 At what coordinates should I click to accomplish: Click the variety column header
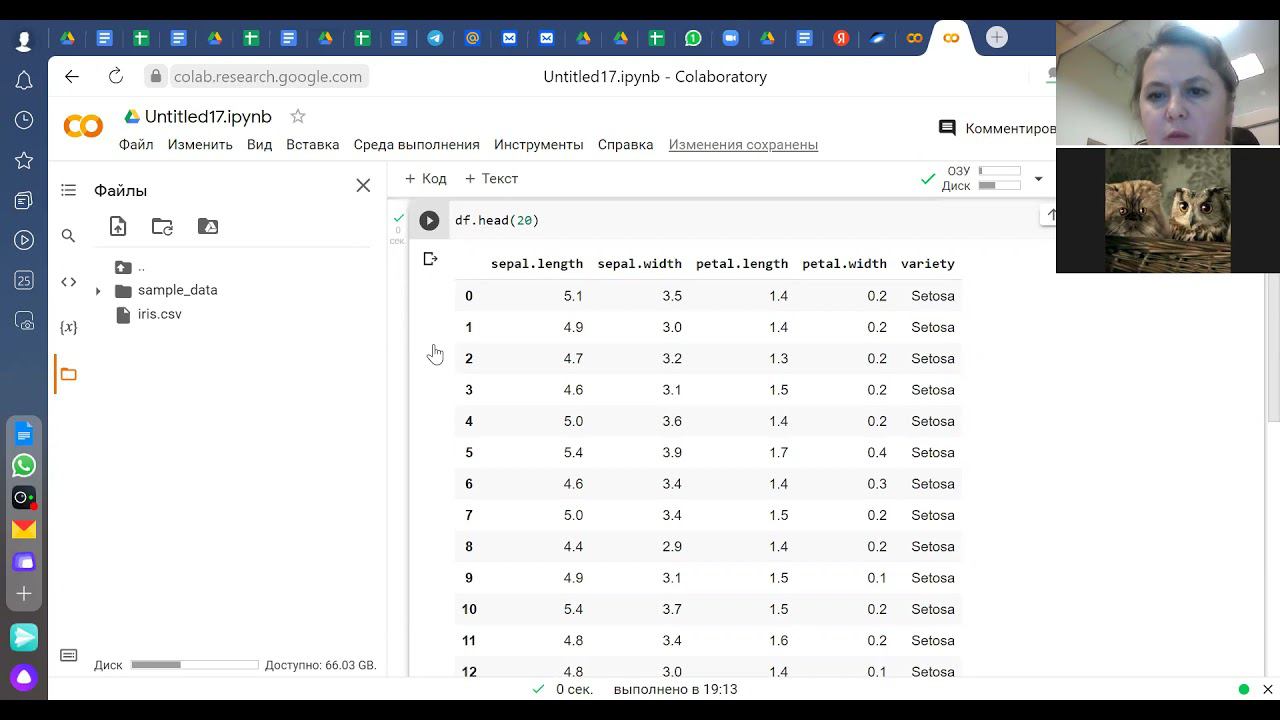pyautogui.click(x=927, y=264)
